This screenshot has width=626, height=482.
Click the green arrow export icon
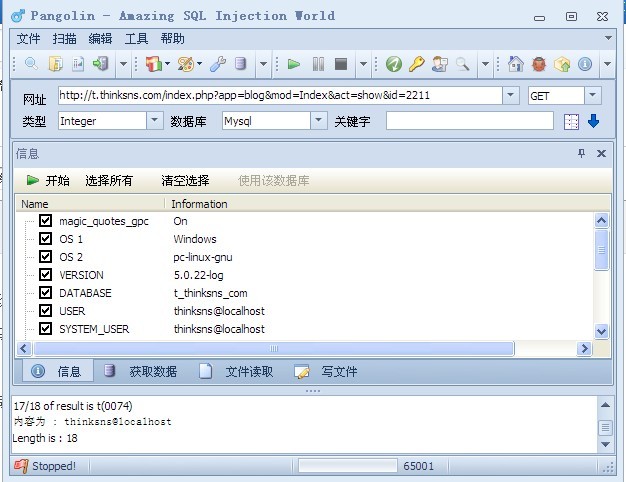(100, 64)
